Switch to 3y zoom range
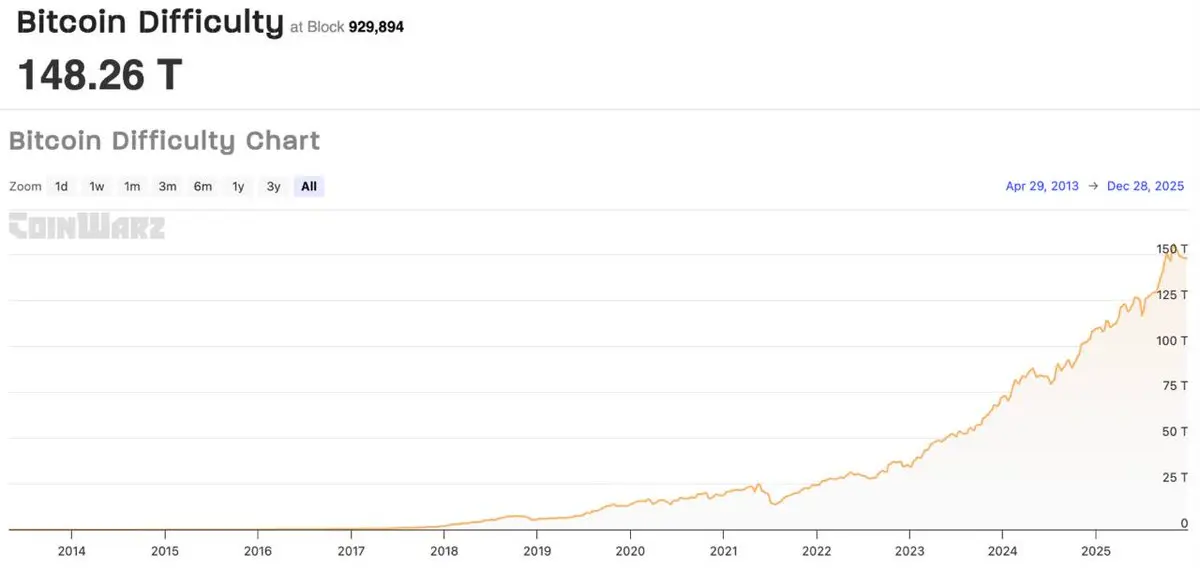Image resolution: width=1200 pixels, height=568 pixels. click(x=273, y=186)
